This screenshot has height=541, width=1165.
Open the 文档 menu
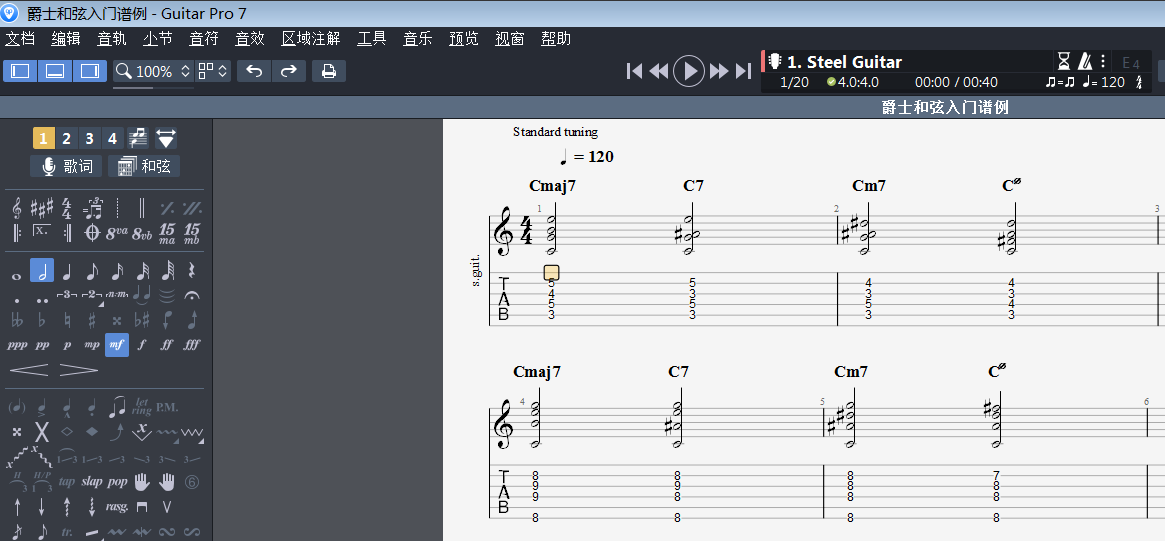pos(20,39)
